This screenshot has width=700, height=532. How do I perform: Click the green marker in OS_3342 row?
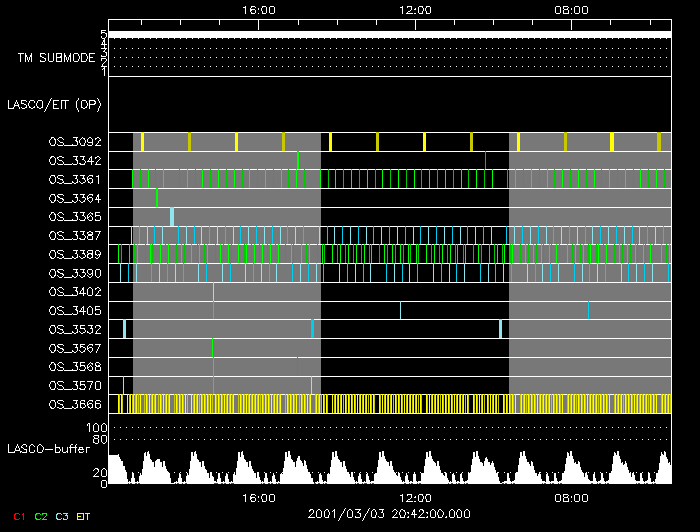298,160
